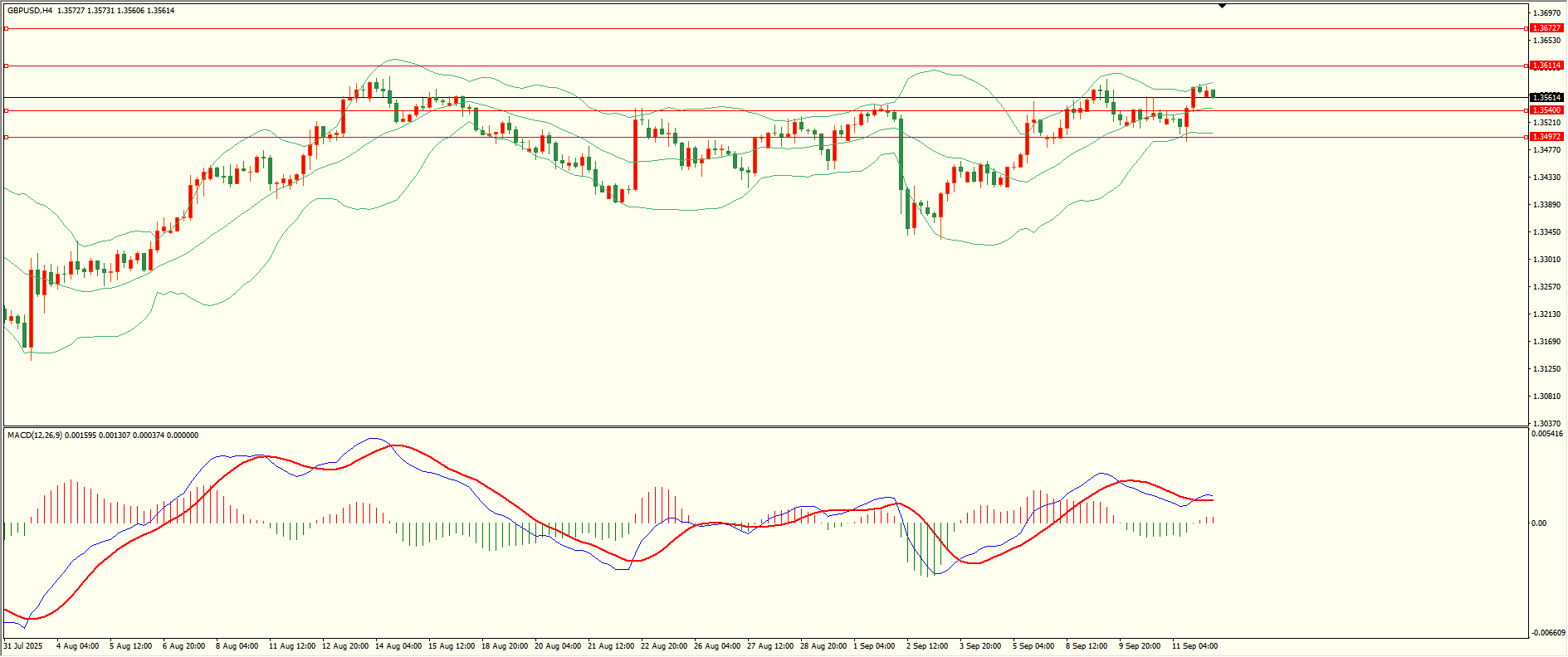The height and width of the screenshot is (657, 1568).
Task: Click the 1.35400 red price tag
Action: (1546, 110)
